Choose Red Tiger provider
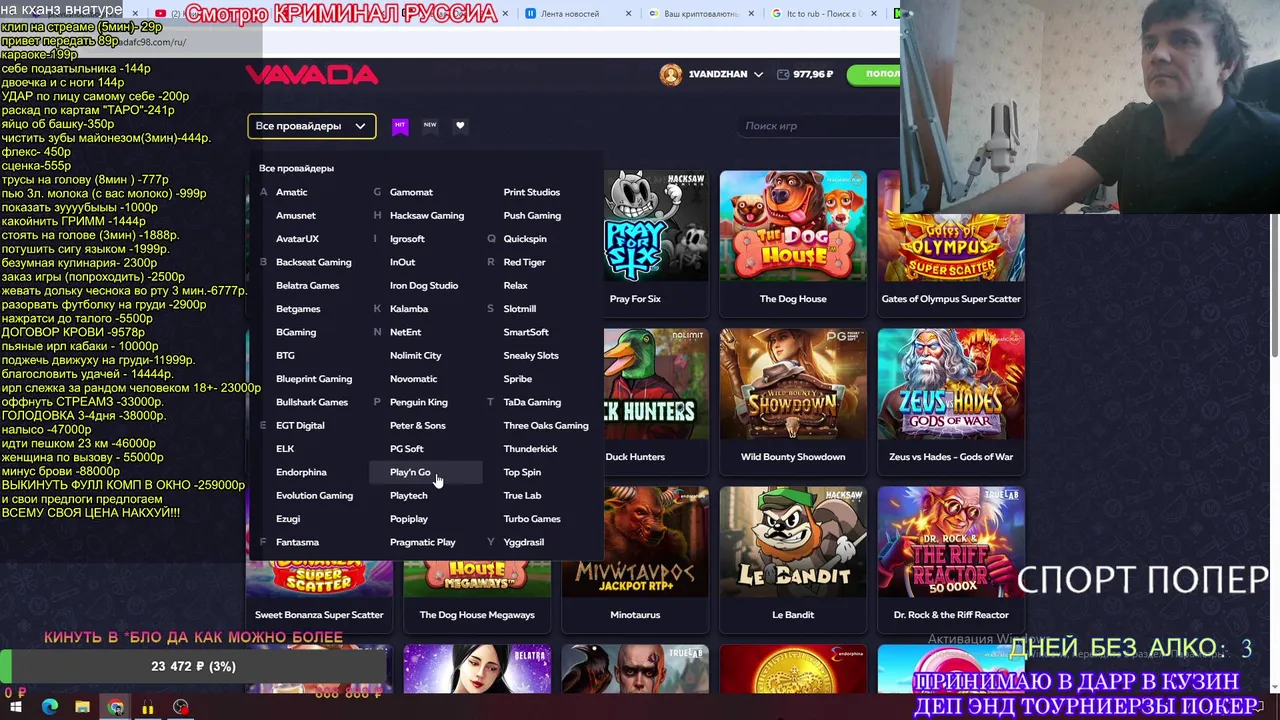Viewport: 1280px width, 720px height. [x=524, y=262]
